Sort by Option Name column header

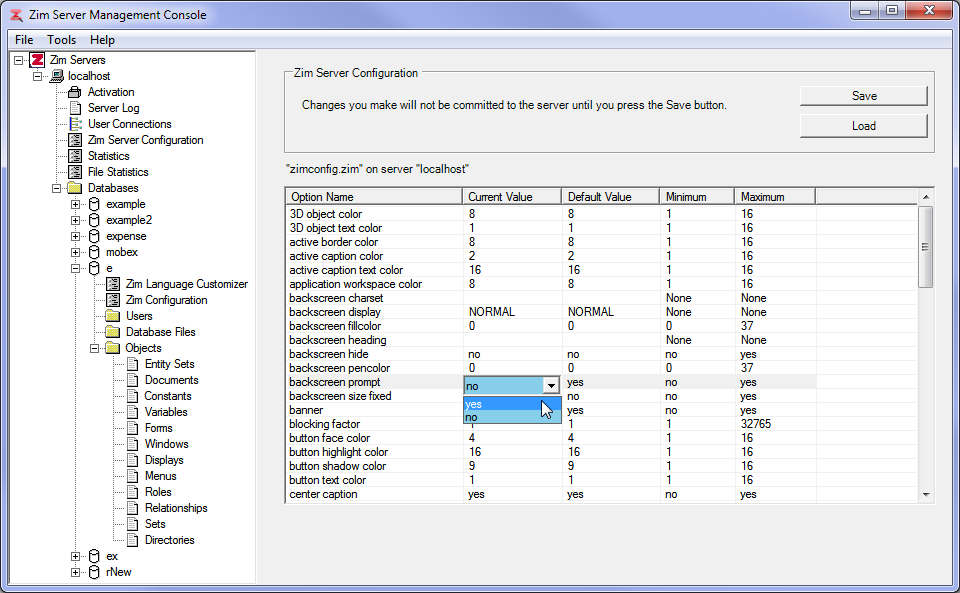pyautogui.click(x=374, y=196)
